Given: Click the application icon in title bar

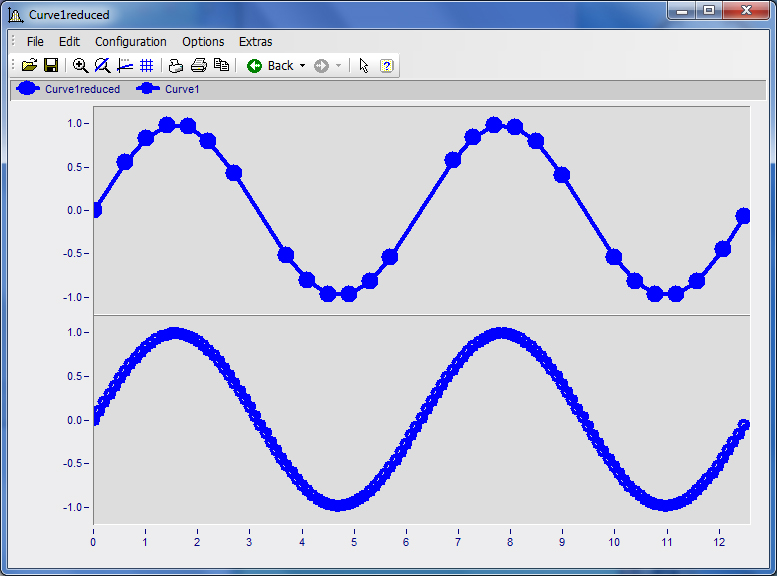Looking at the screenshot, I should point(15,15).
